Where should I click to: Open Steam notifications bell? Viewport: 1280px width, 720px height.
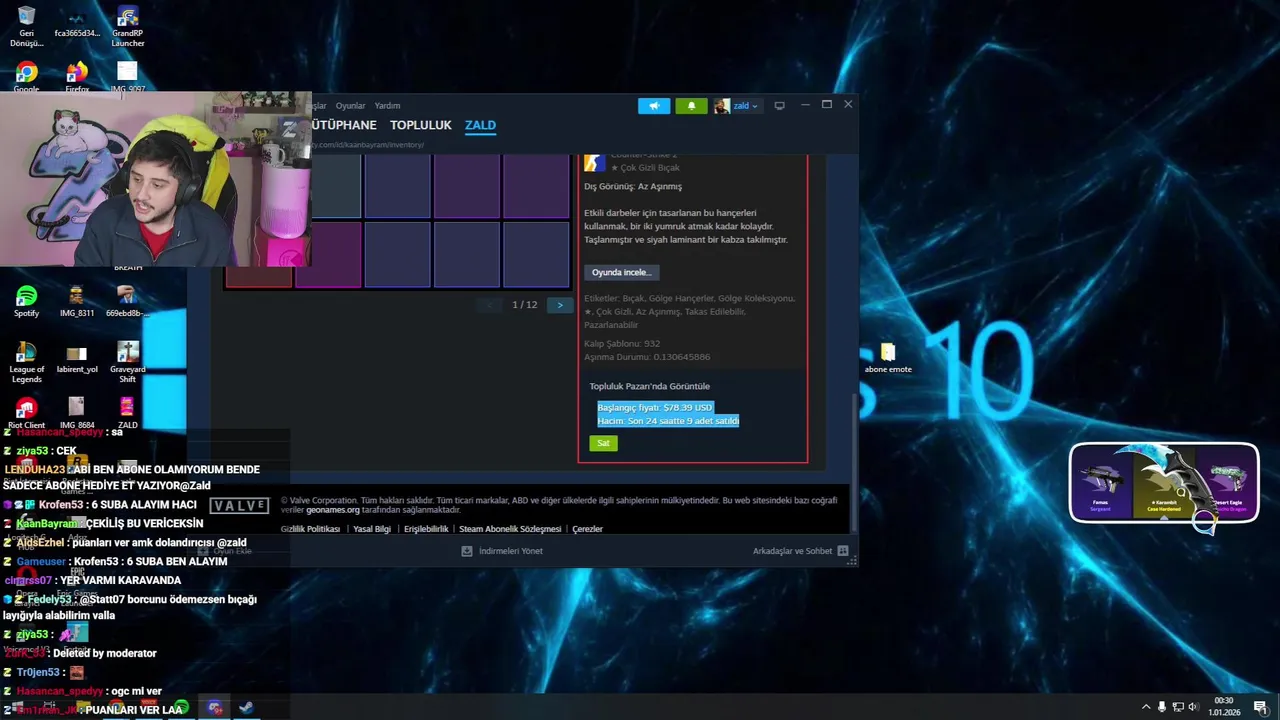coord(691,106)
